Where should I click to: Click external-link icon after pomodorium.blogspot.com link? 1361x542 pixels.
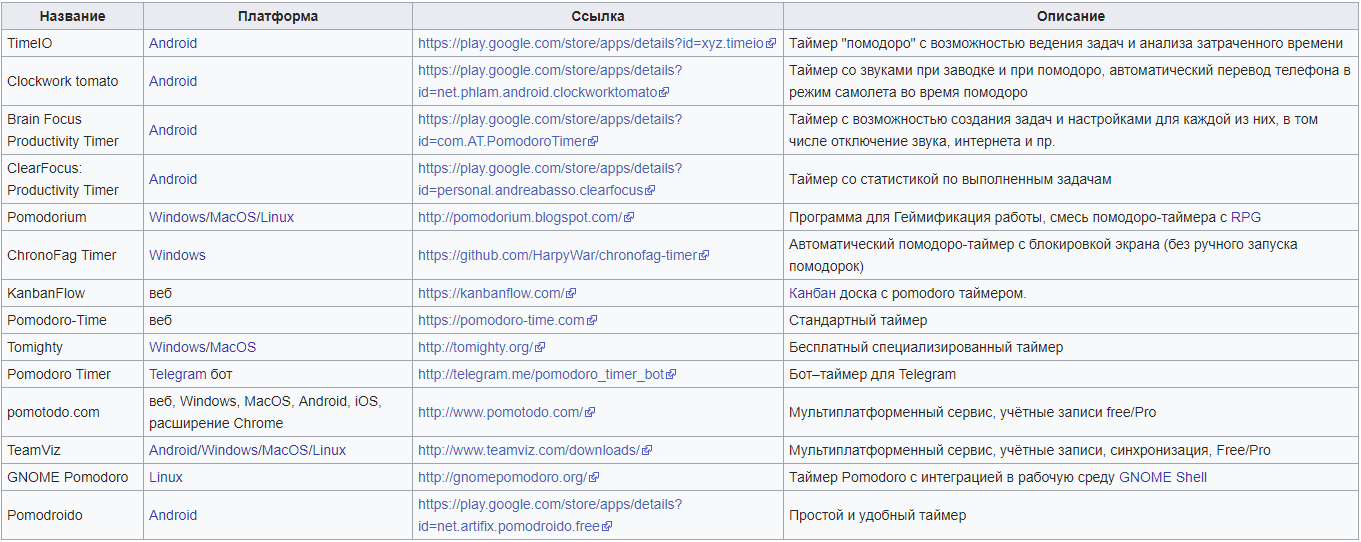click(x=629, y=218)
